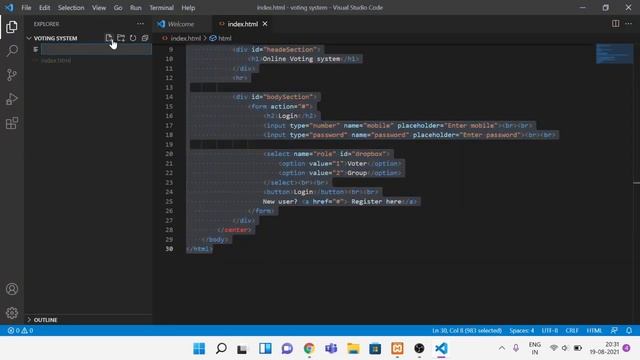Open the Terminal menu
Image resolution: width=640 pixels, height=360 pixels.
(x=162, y=8)
